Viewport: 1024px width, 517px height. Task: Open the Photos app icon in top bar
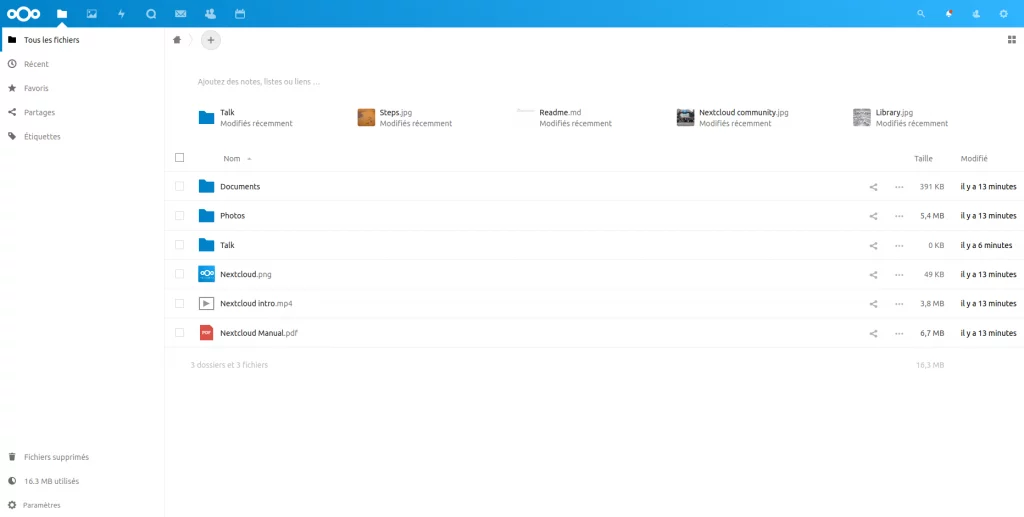tap(91, 14)
